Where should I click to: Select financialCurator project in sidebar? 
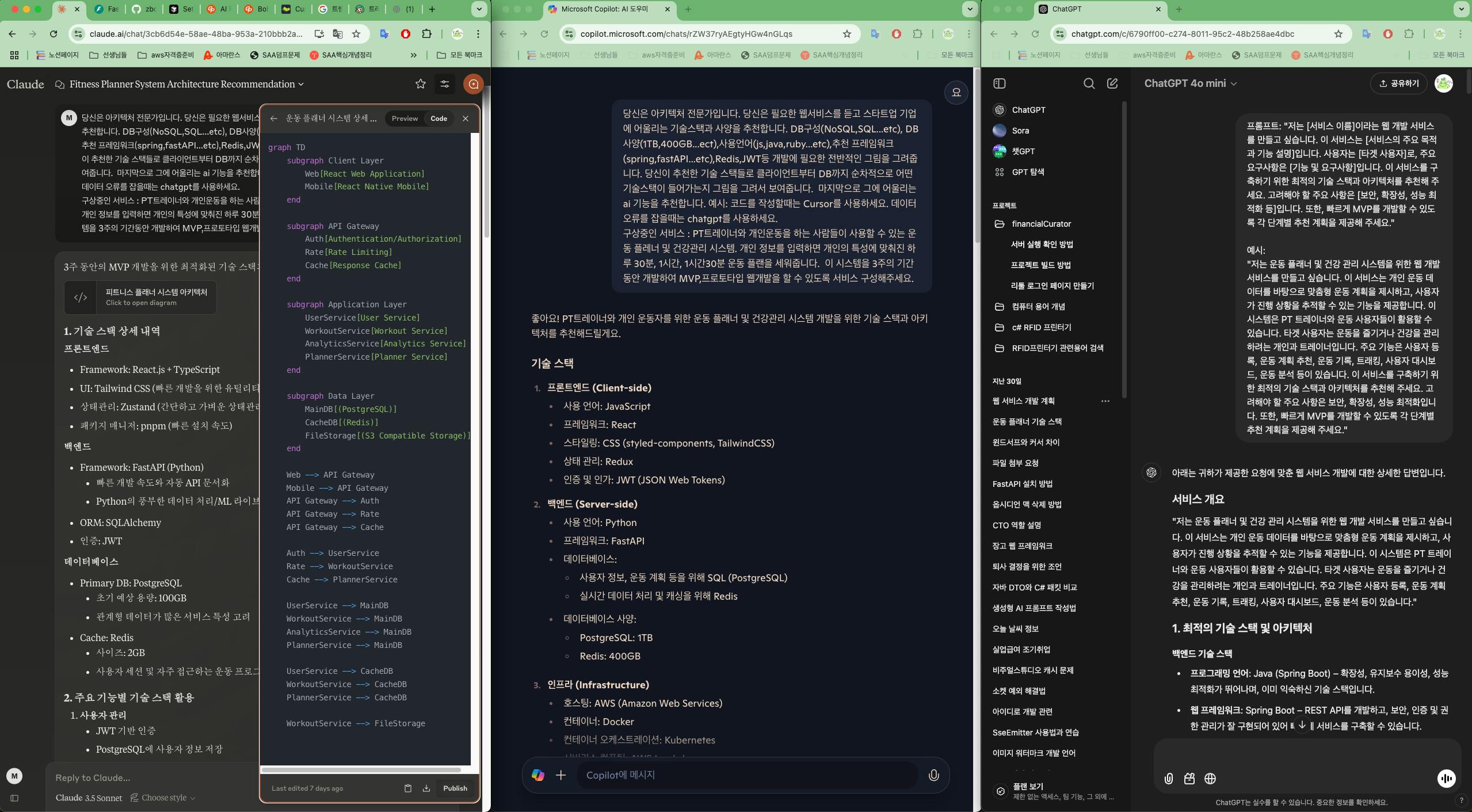coord(1041,224)
